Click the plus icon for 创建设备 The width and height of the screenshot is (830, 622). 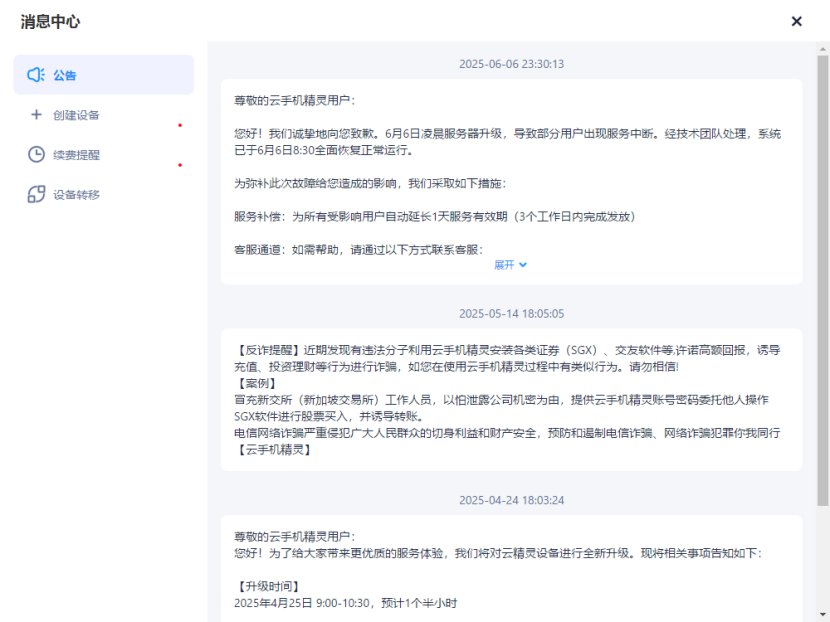[36, 115]
